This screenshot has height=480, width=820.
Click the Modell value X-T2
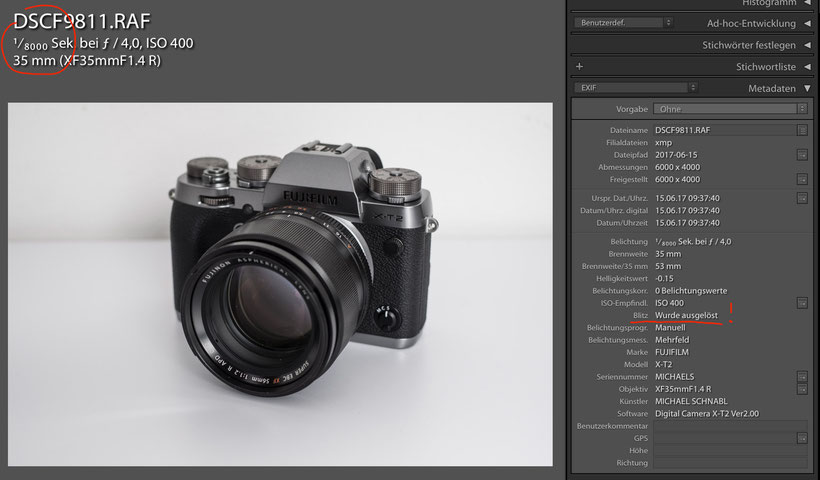663,364
